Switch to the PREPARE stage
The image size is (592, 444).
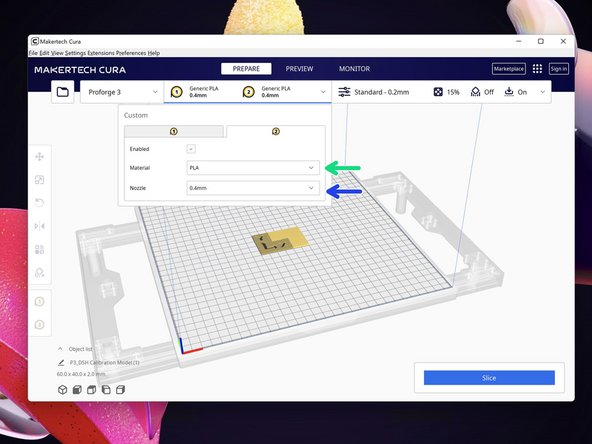(x=246, y=69)
